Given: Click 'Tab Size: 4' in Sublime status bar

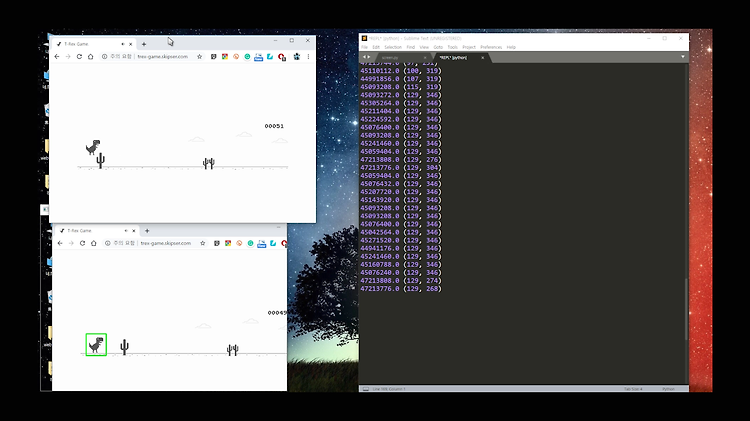Looking at the screenshot, I should click(x=633, y=389).
